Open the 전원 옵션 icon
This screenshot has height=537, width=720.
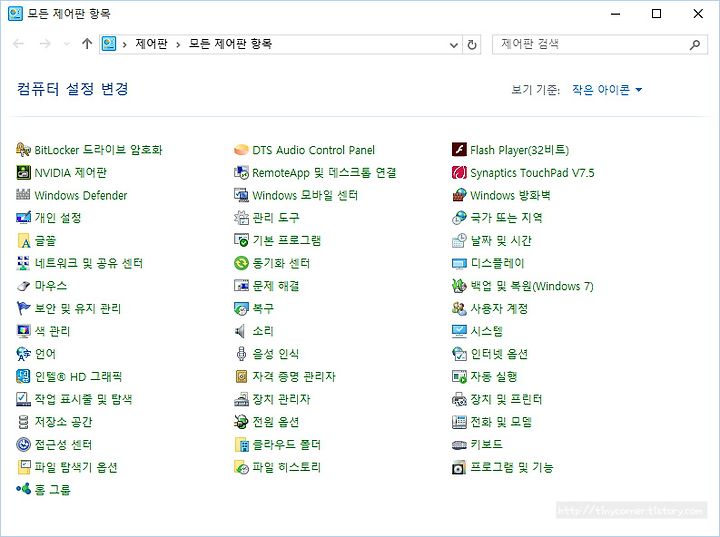[241, 422]
